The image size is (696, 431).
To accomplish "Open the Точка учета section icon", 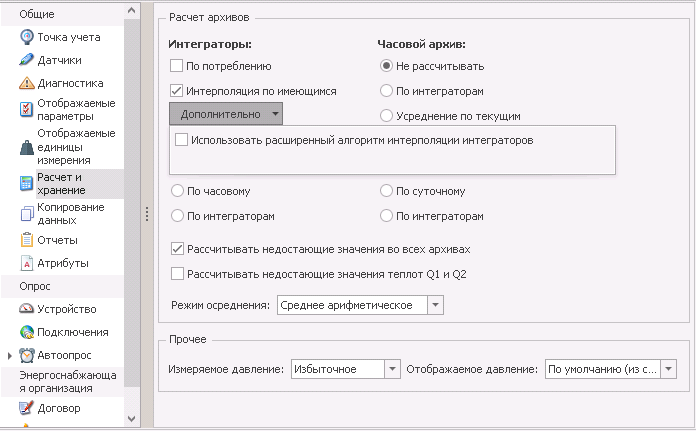I will pos(27,37).
